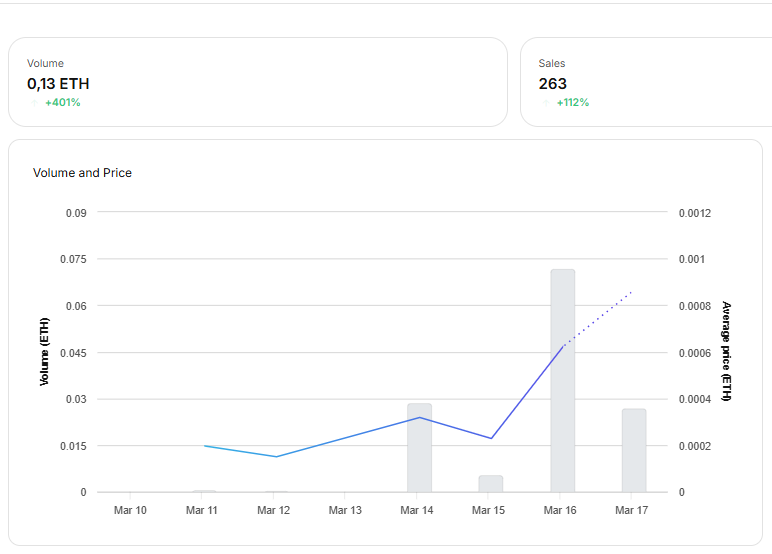Select the Mar 15 volume bar
Viewport: 772px width, 554px height.
491,484
